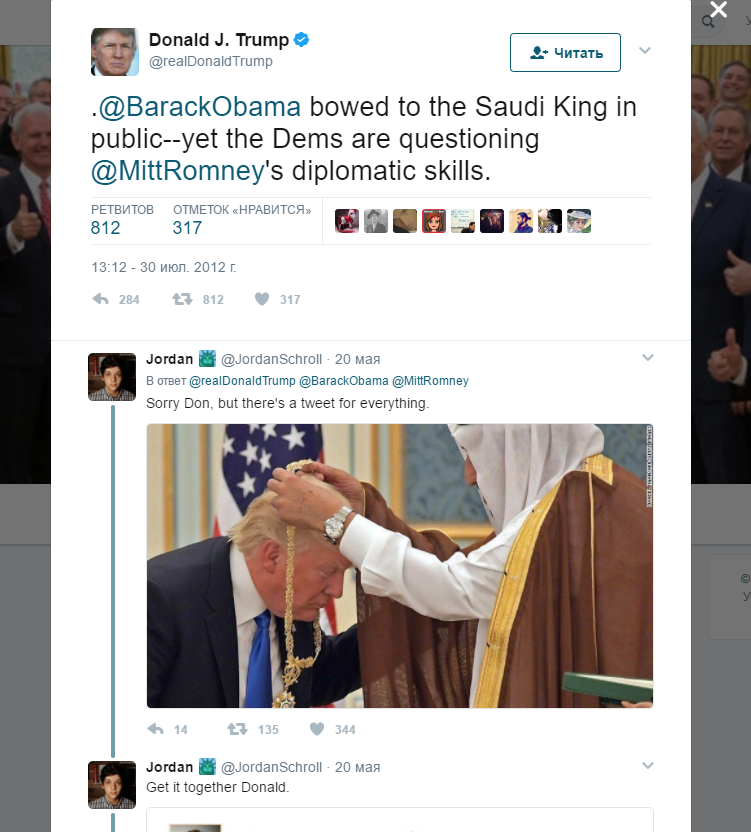Expand options chevron on Jordan's photo tweet
The height and width of the screenshot is (832, 751).
point(648,358)
